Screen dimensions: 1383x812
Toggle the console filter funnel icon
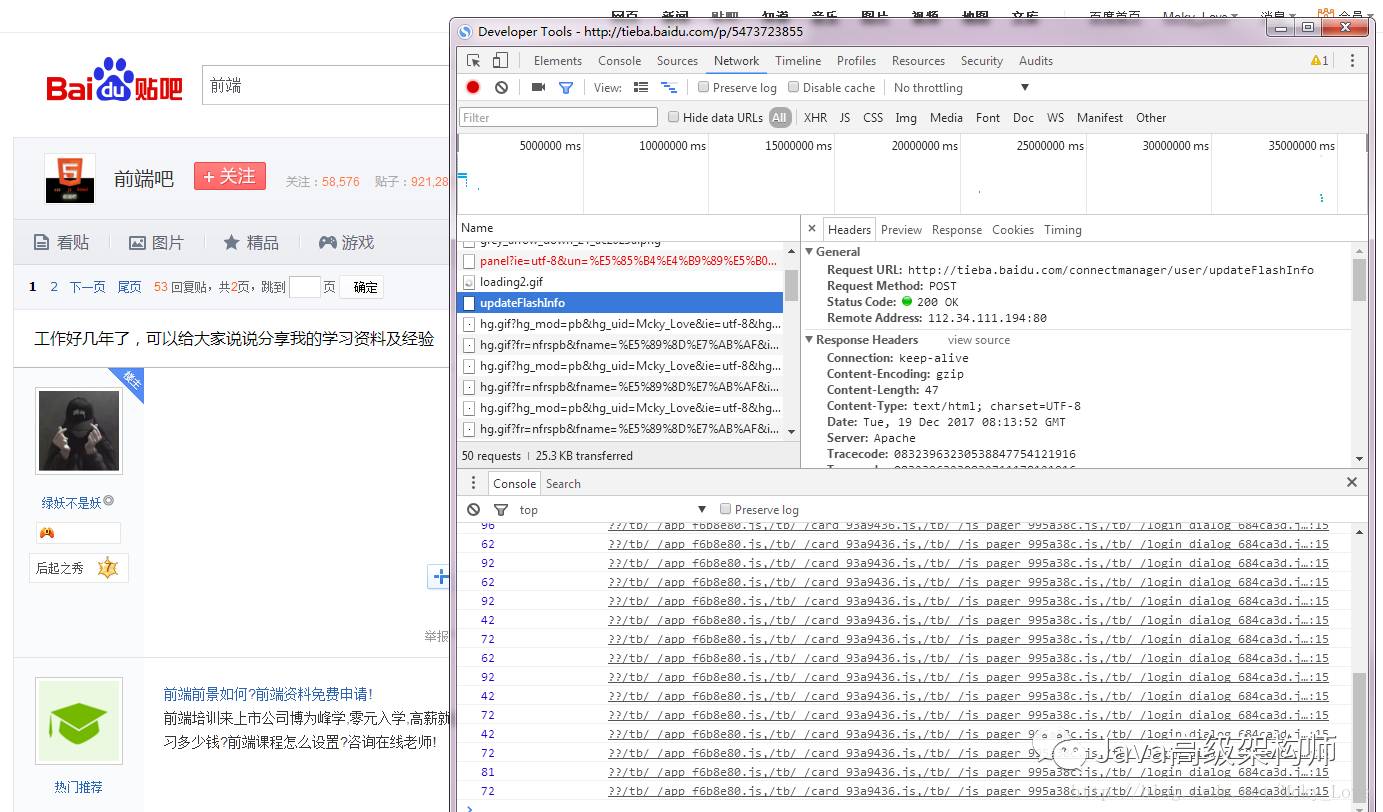(x=501, y=510)
